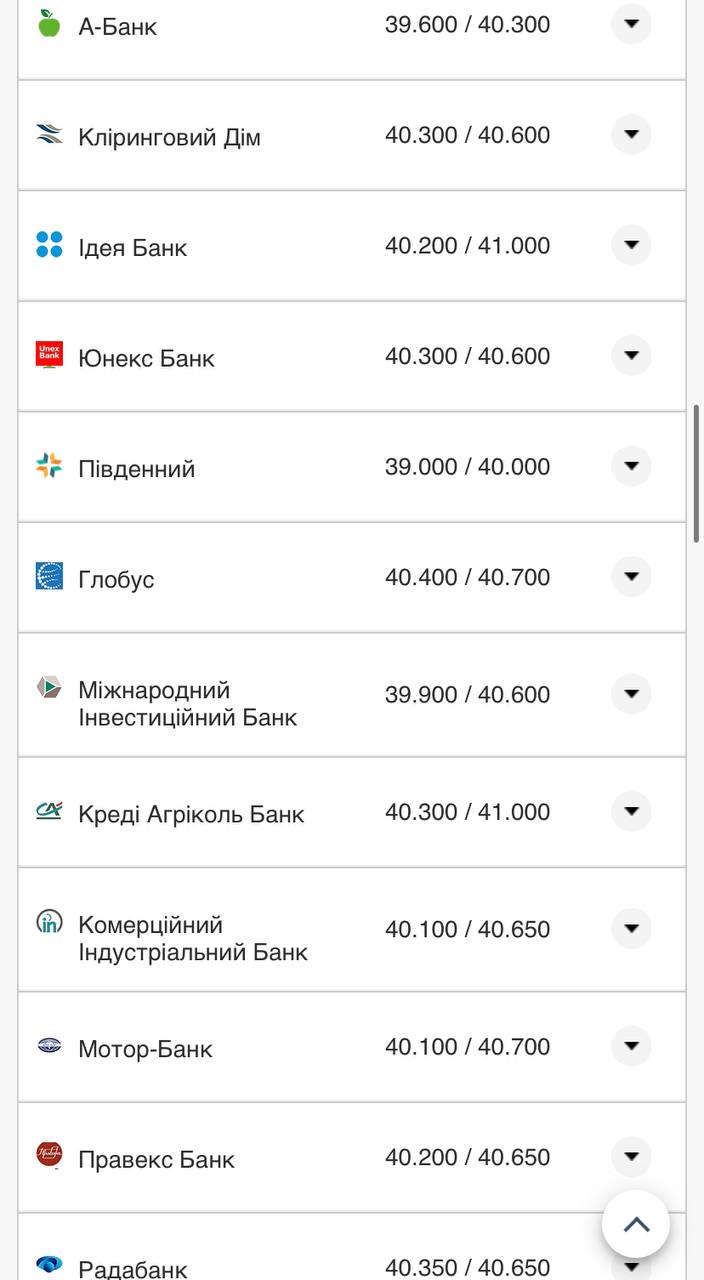Expand details for Юнекс Банк

click(631, 353)
